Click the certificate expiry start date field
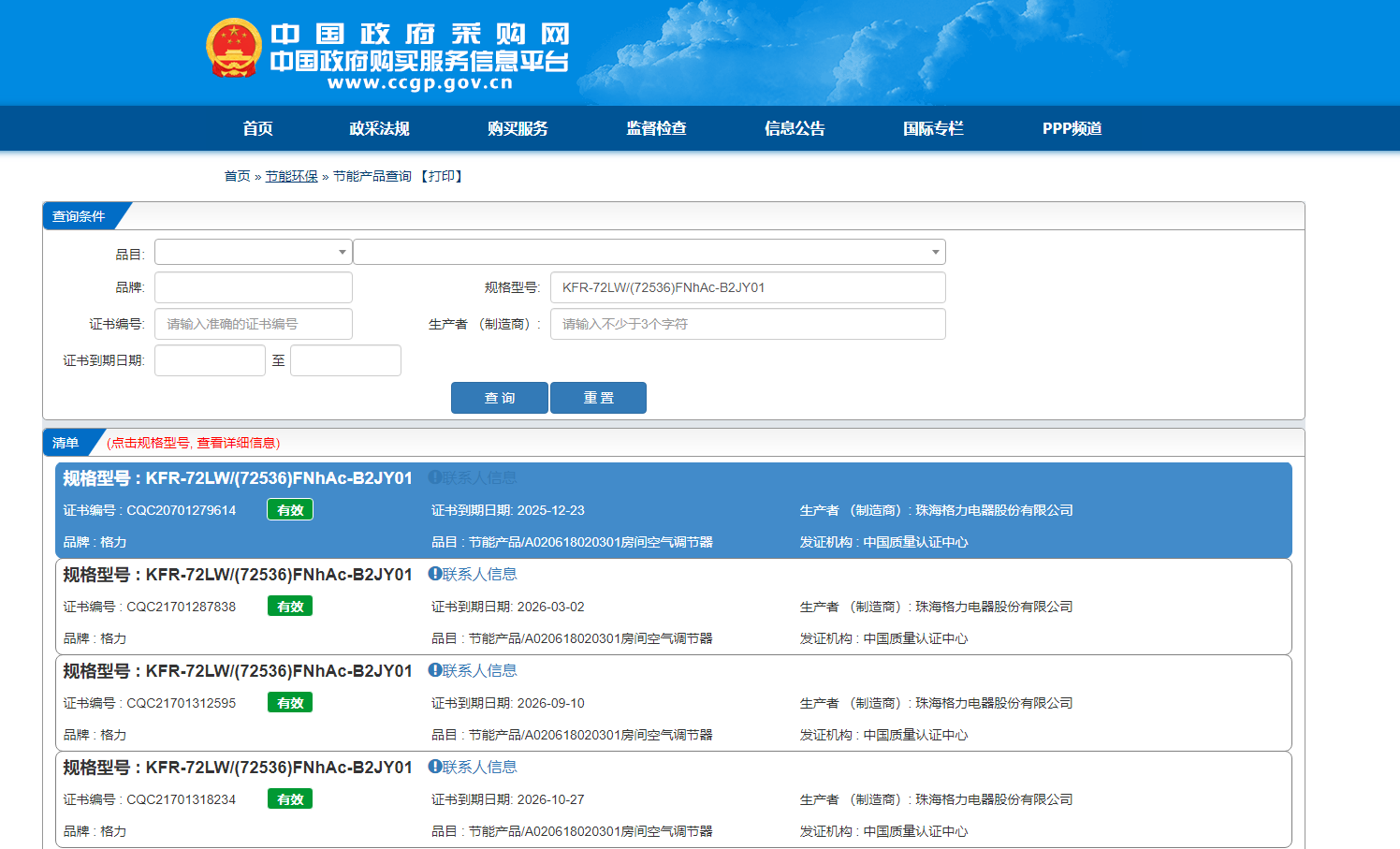Viewport: 1400px width, 849px height. point(210,360)
